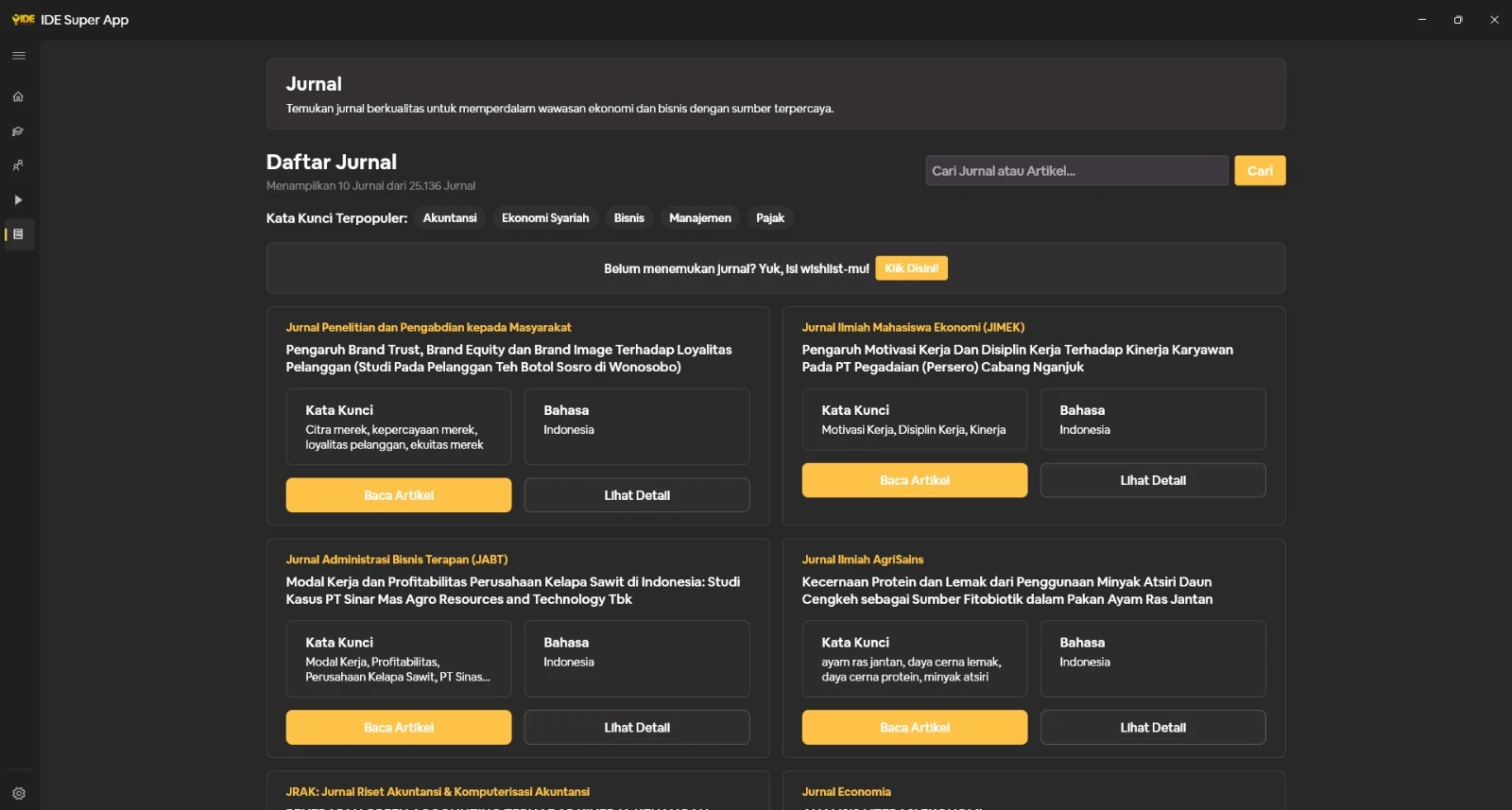
Task: Select the Modal Kerja dan Profitabilitas title
Action: pyautogui.click(x=513, y=591)
